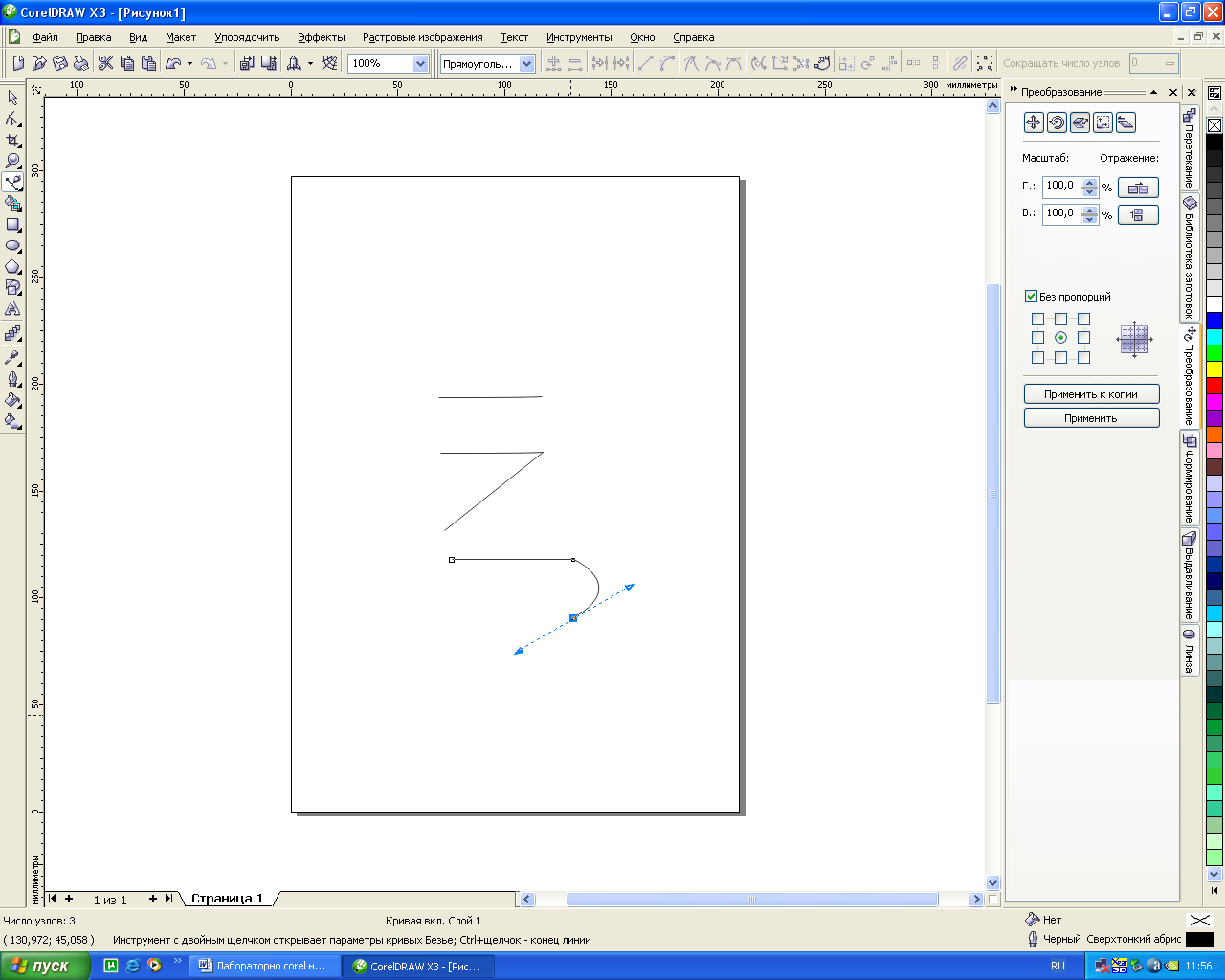This screenshot has width=1225, height=980.
Task: Select the Pick arrow tool
Action: click(x=12, y=98)
